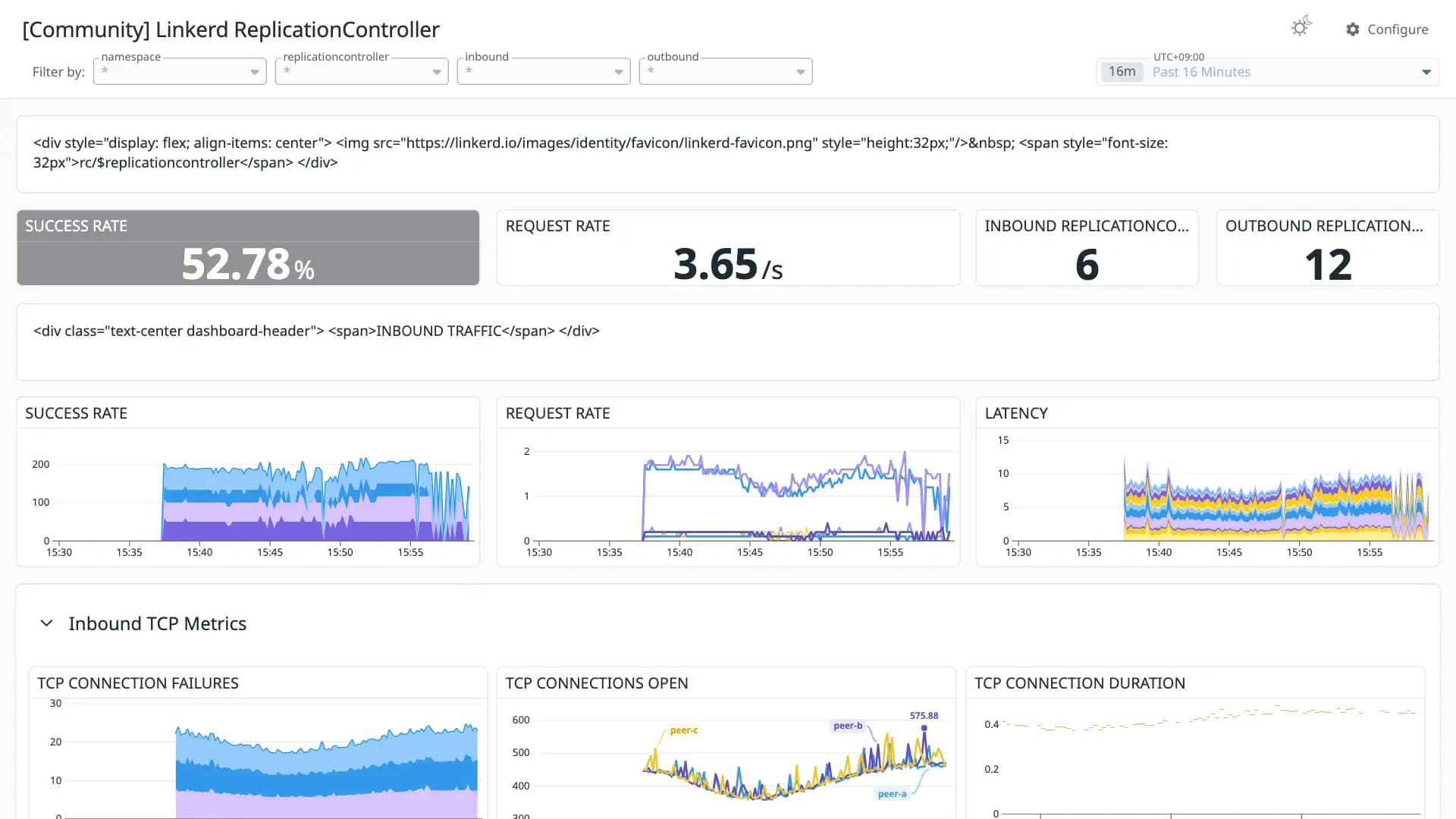Click the Inbound ReplicationController count 6

1087,265
